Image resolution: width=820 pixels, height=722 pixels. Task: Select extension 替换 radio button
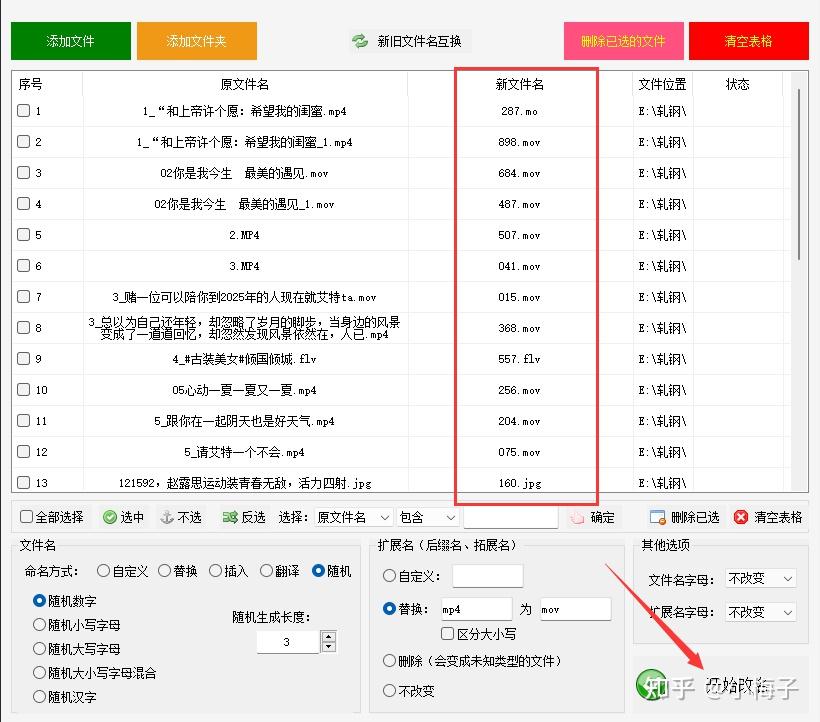[x=389, y=609]
